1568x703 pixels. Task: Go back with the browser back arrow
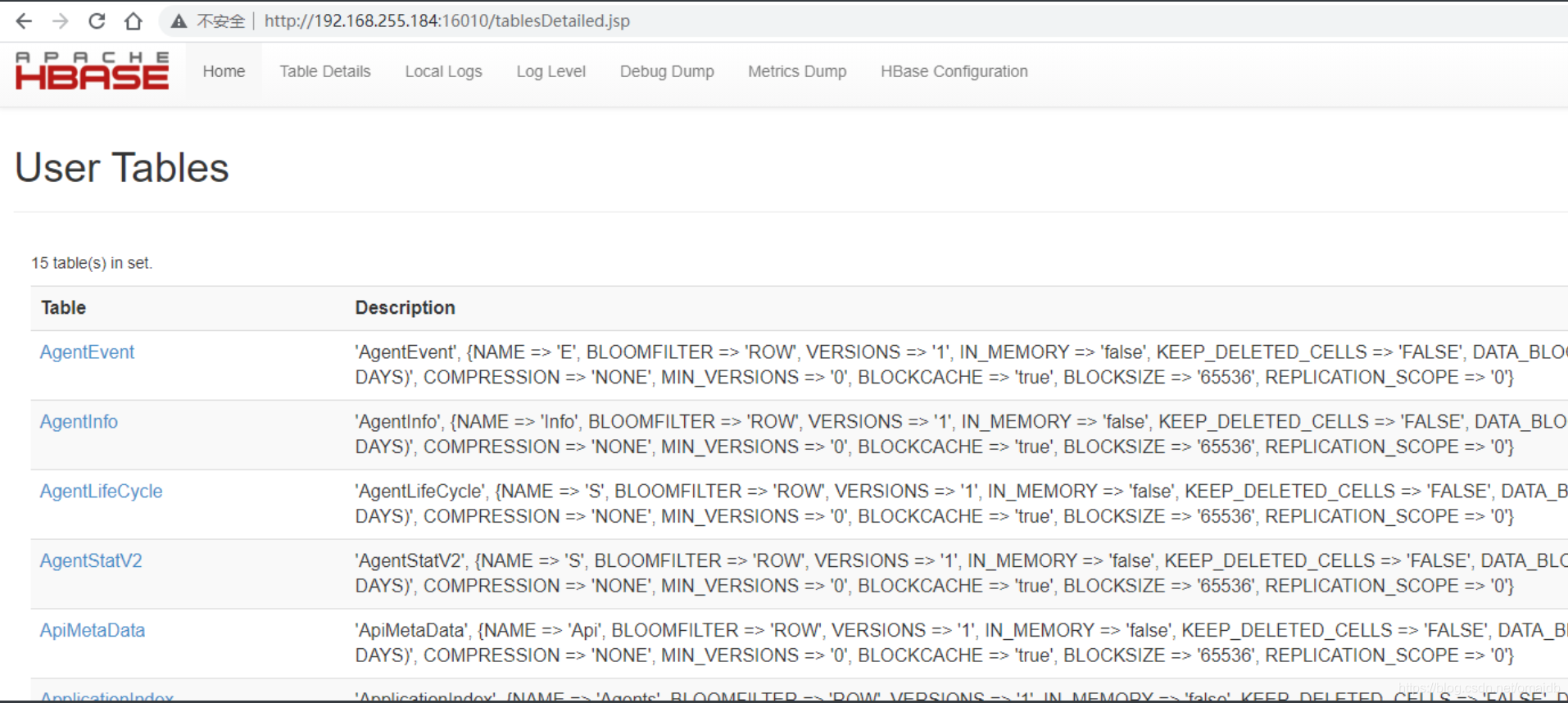click(x=24, y=21)
